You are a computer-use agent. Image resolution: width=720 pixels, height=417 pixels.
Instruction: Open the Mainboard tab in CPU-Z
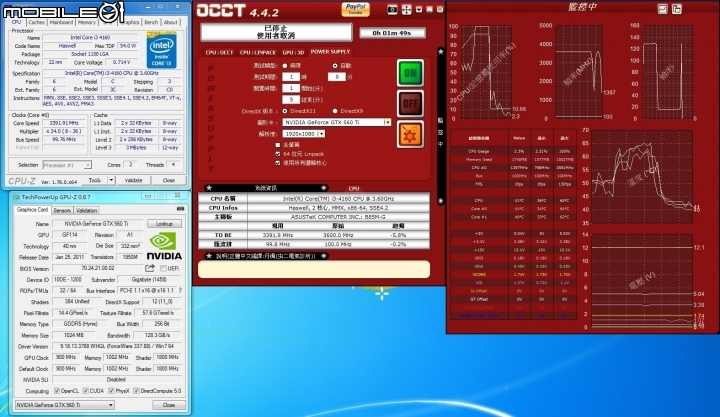pos(61,22)
